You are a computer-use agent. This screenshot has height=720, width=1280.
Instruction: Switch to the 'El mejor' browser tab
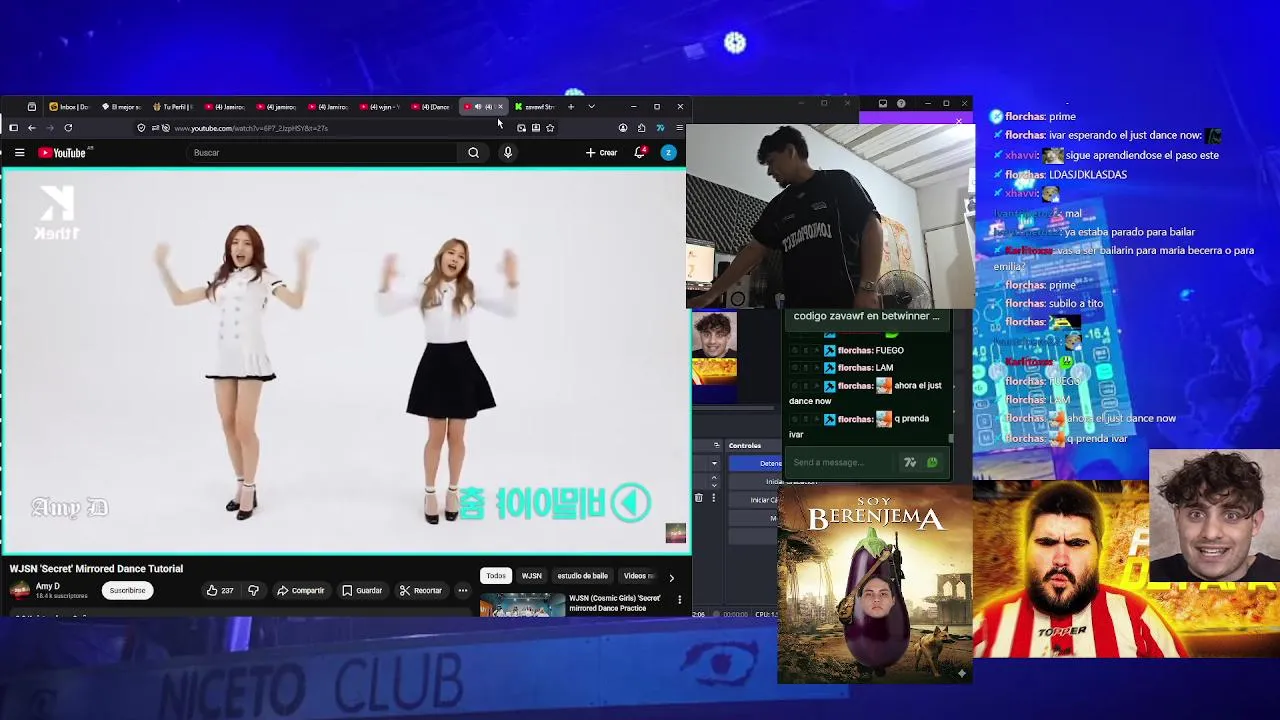(121, 107)
